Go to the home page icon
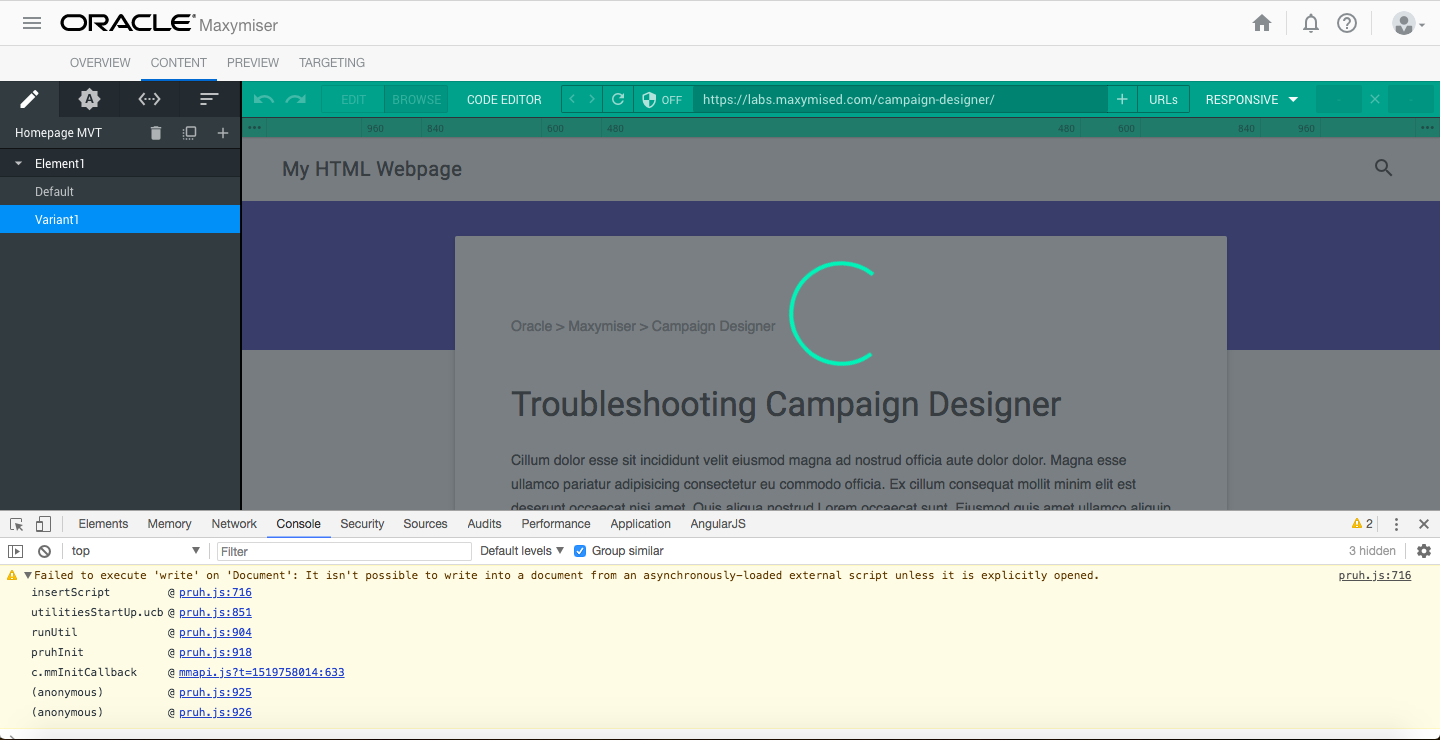 point(1262,23)
